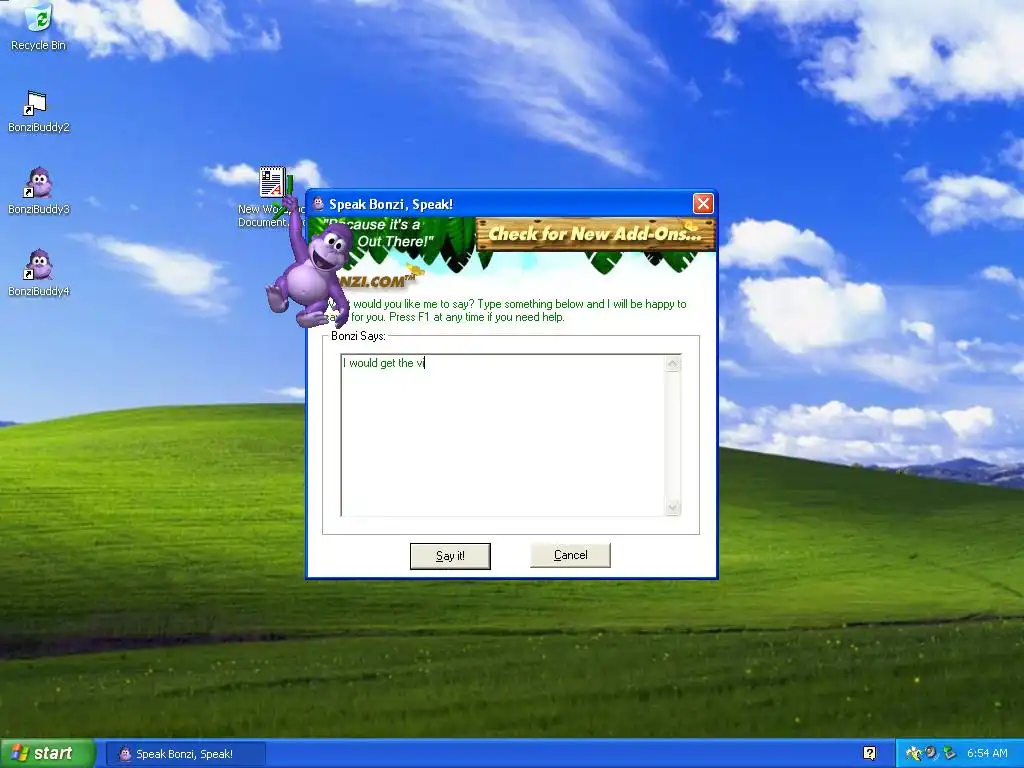Click the Speak Bonzi, Speak! title bar text
The width and height of the screenshot is (1024, 768).
(x=391, y=204)
